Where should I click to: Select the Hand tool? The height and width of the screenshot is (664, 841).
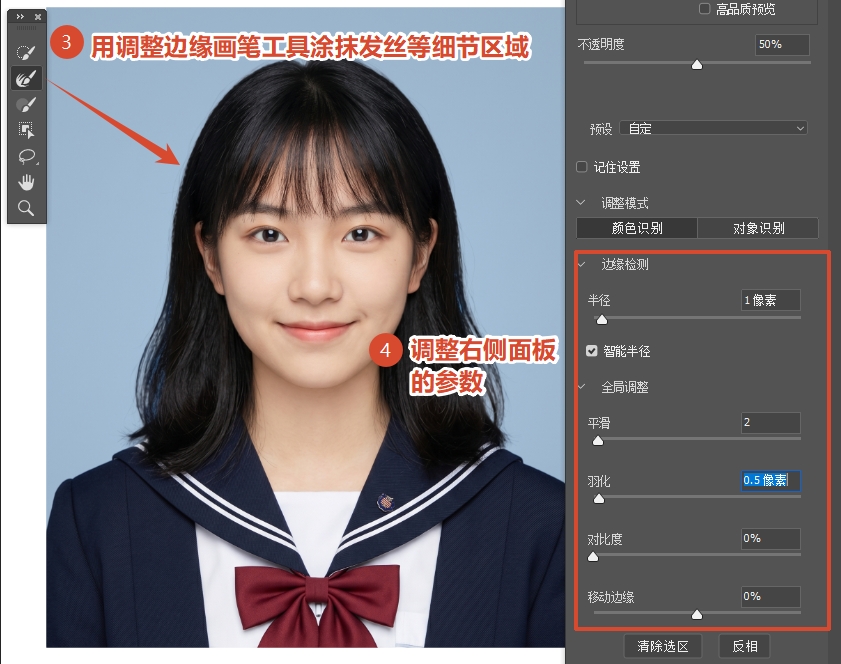click(27, 181)
